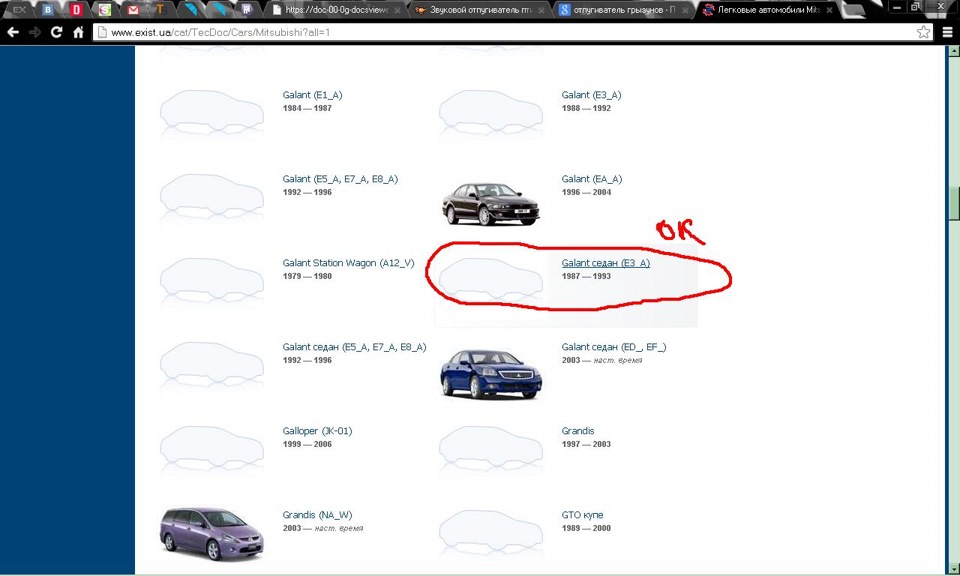Viewport: 960px width, 576px height.
Task: Select the years text 1989 — 2000
Action: pyautogui.click(x=586, y=528)
